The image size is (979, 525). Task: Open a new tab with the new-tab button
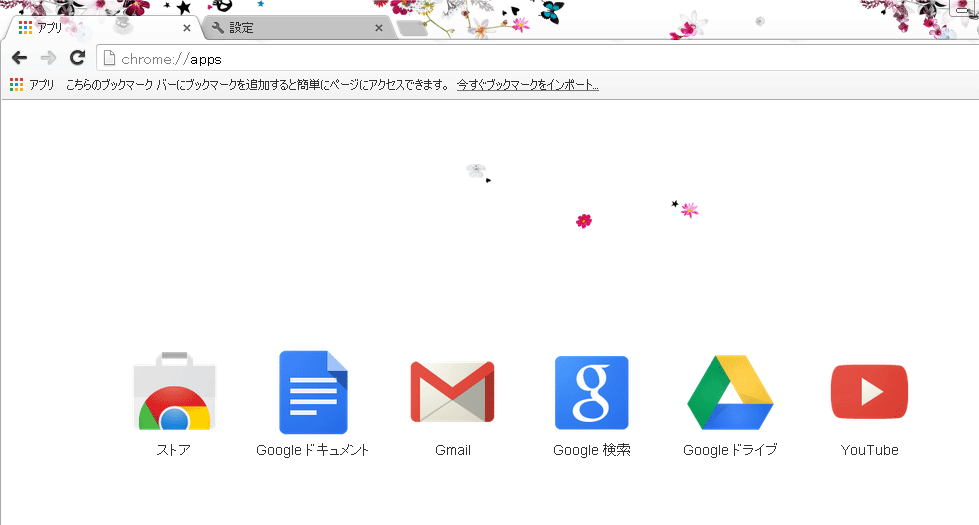click(411, 28)
